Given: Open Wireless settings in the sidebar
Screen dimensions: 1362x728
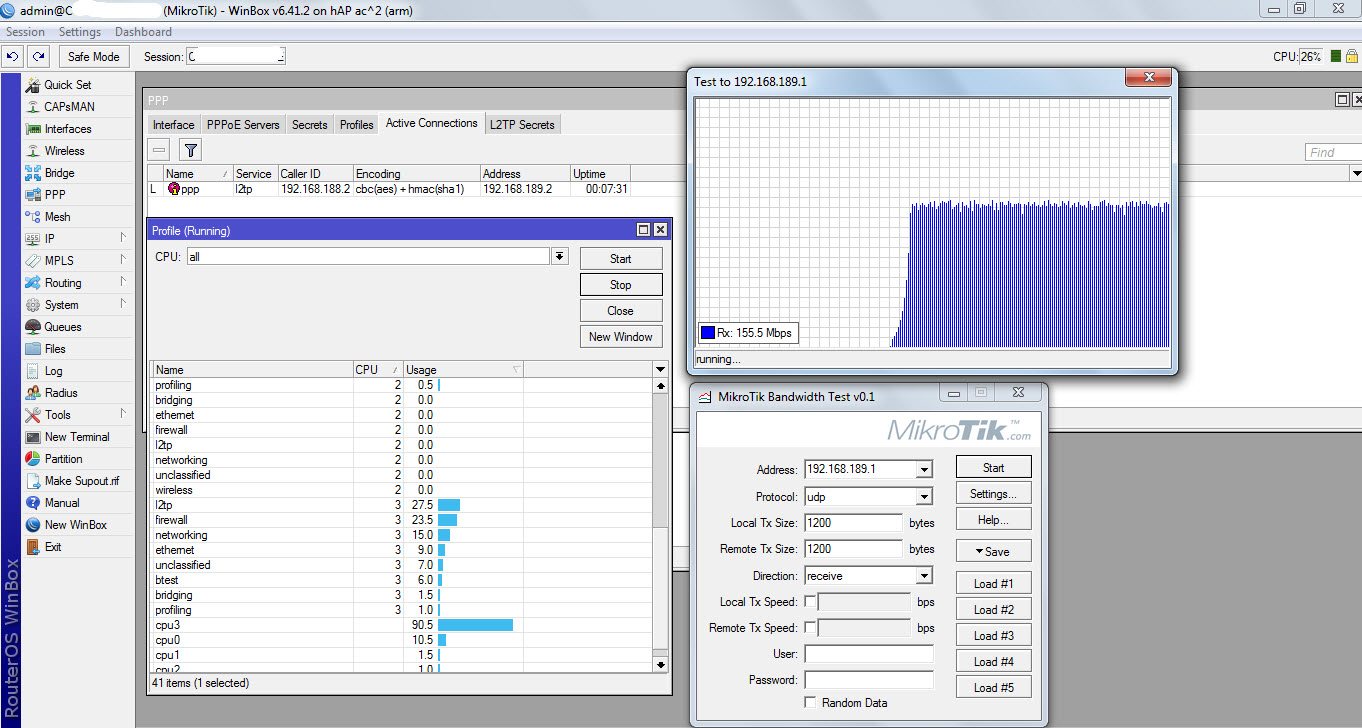Looking at the screenshot, I should tap(65, 151).
